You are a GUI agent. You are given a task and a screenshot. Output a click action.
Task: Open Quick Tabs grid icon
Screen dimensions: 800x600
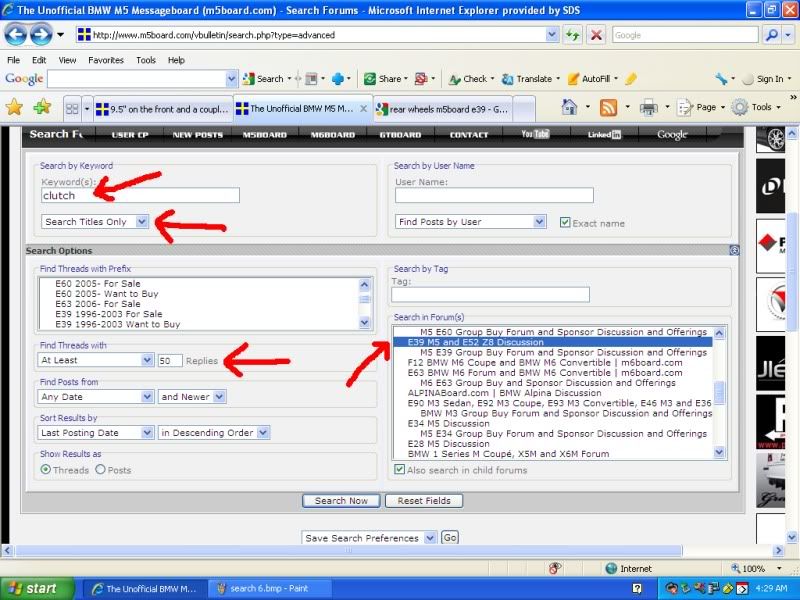72,109
